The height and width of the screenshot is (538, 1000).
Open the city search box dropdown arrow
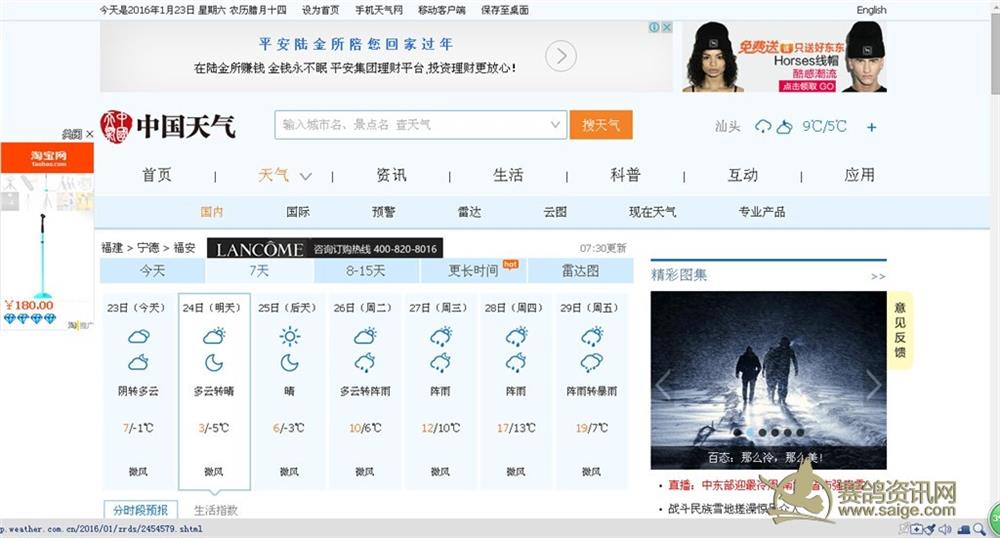pos(556,125)
